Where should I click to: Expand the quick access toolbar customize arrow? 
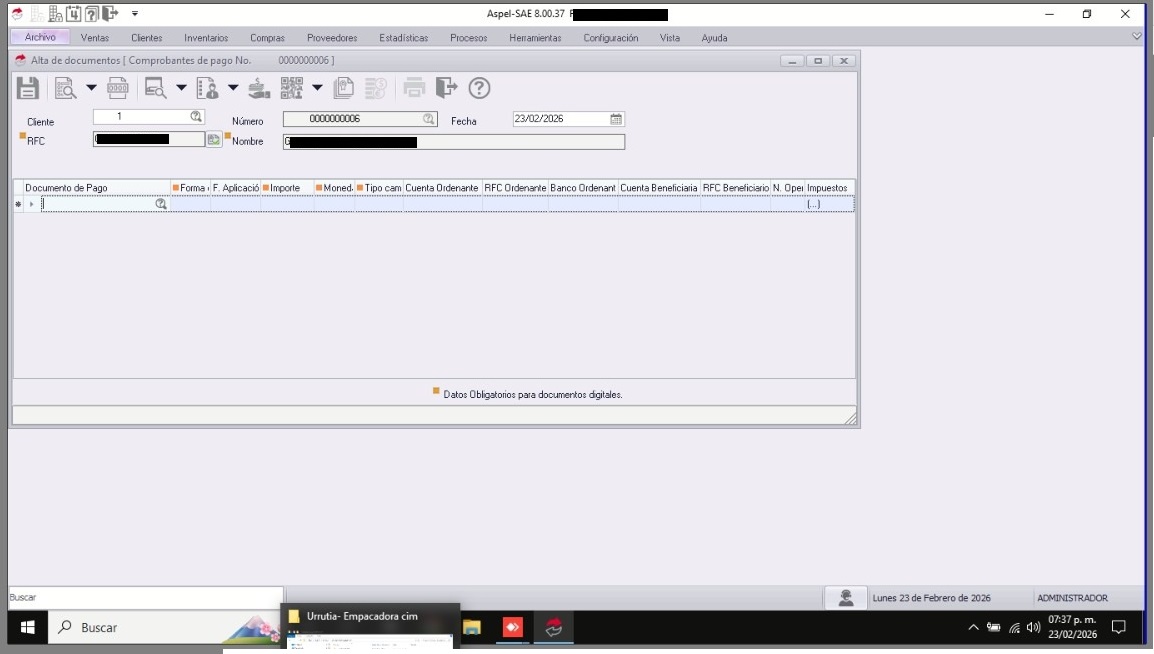(x=135, y=13)
